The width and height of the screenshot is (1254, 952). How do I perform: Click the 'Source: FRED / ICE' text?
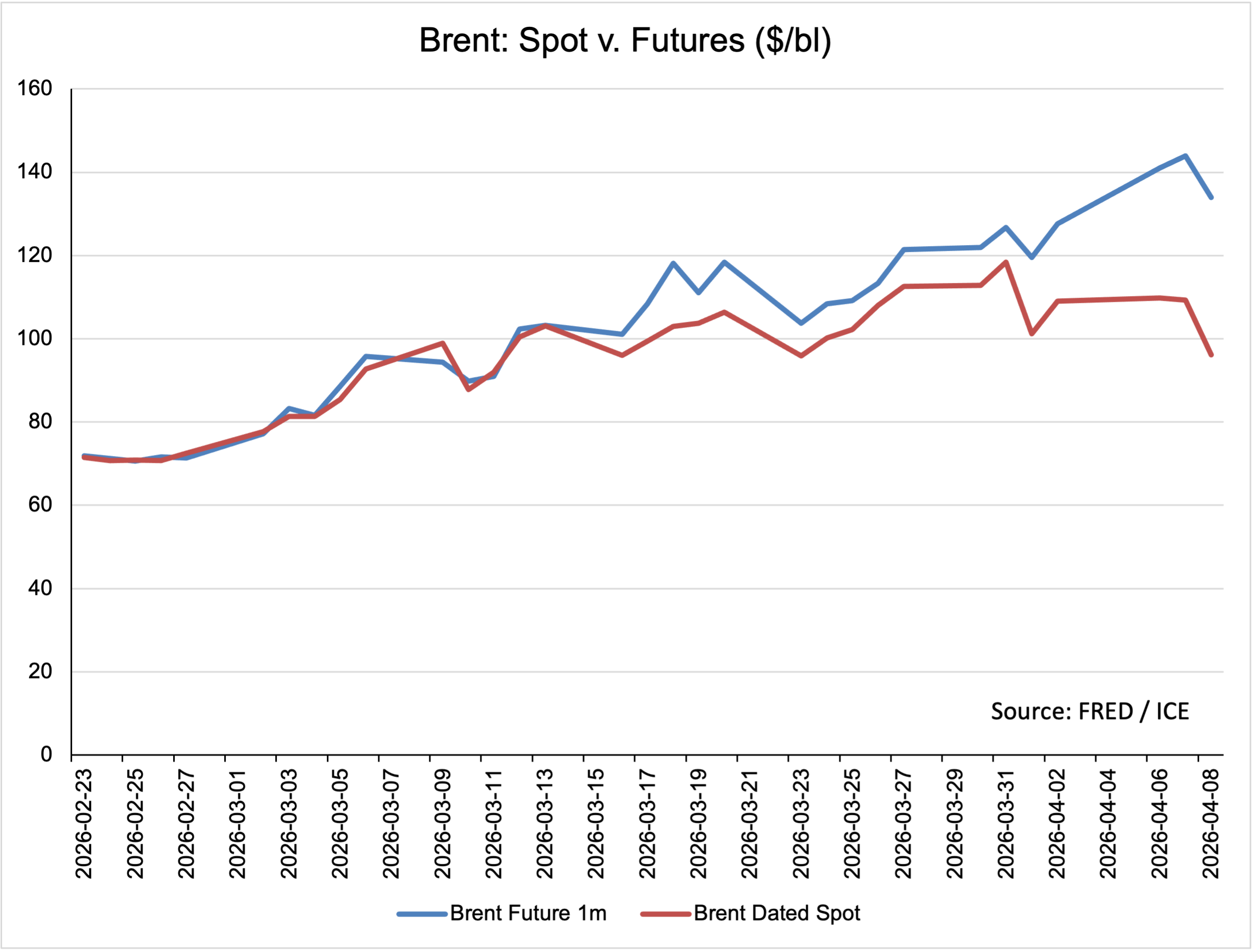(x=1089, y=711)
